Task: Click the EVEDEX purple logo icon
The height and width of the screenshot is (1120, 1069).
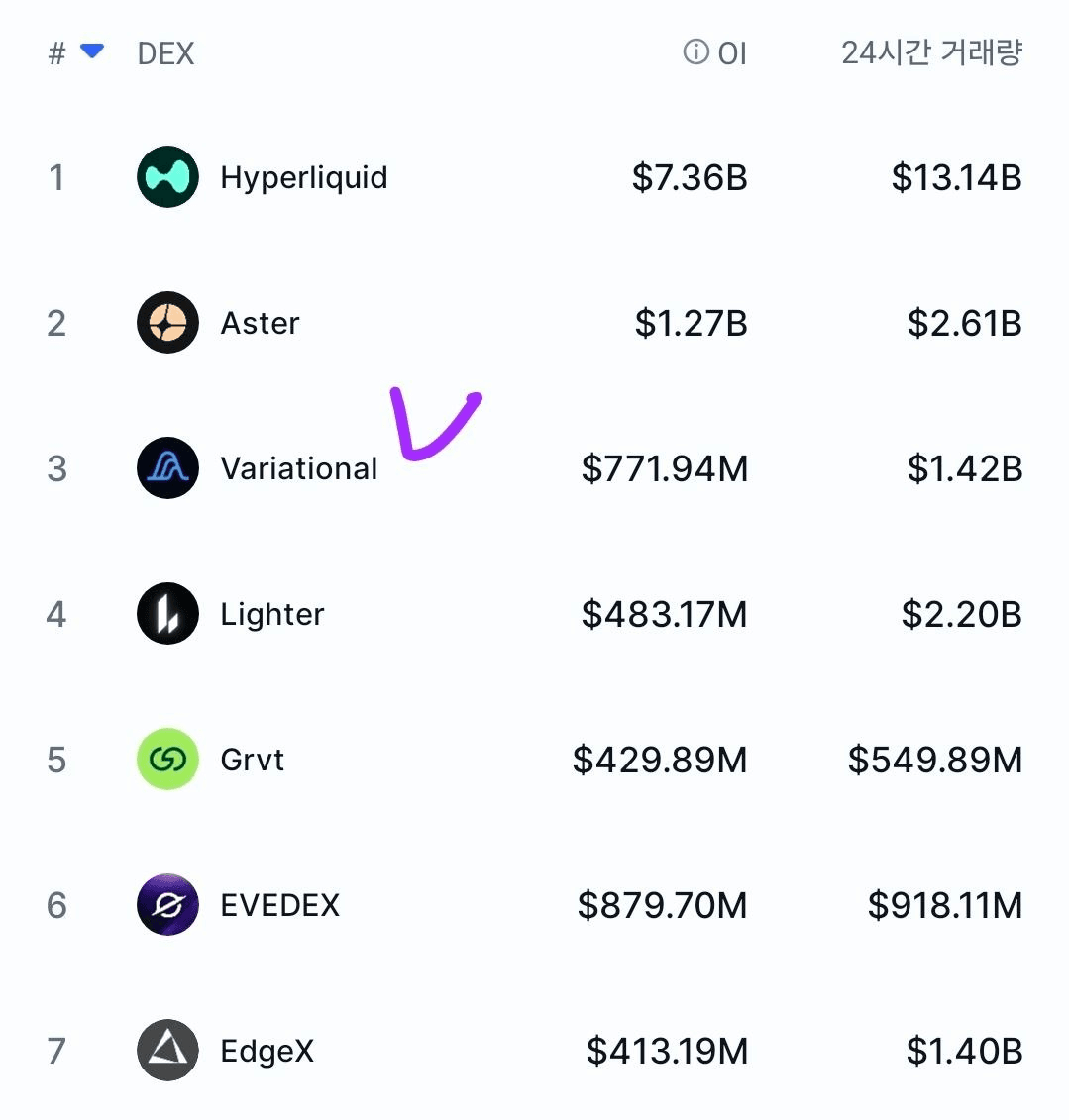Action: click(167, 904)
